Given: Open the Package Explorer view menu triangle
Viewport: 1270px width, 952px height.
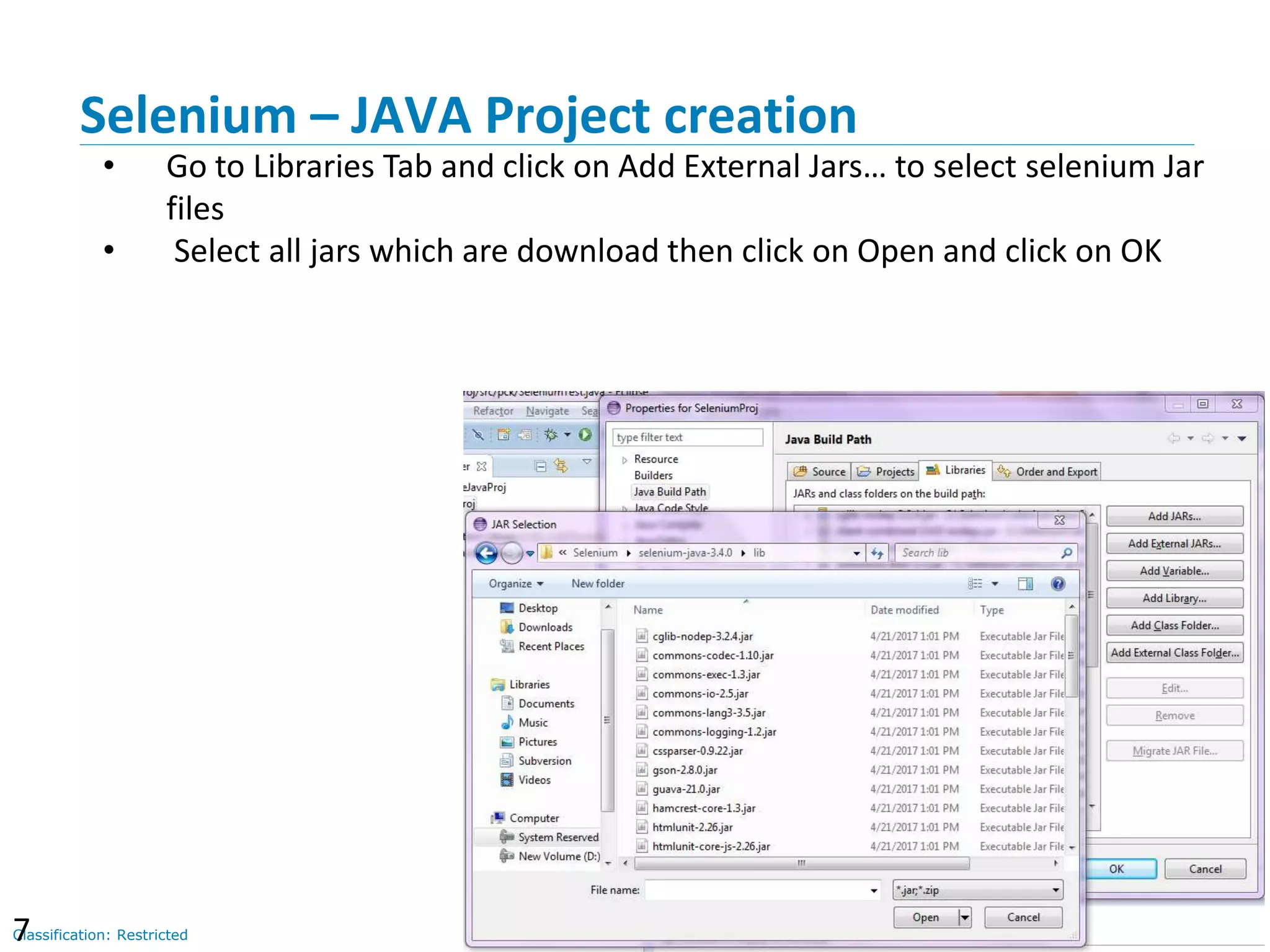Looking at the screenshot, I should click(x=587, y=462).
